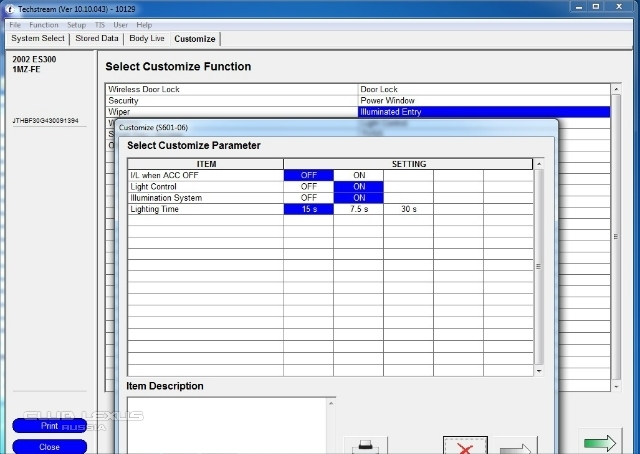Viewport: 640px width, 454px height.
Task: Select Door Lock customize function
Action: point(484,89)
